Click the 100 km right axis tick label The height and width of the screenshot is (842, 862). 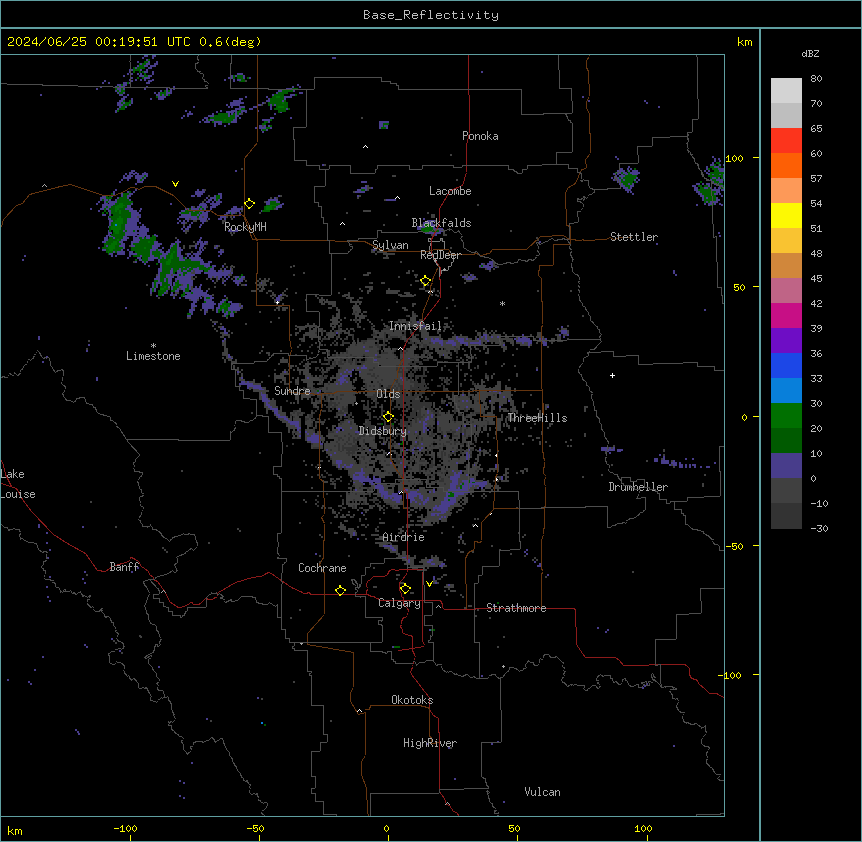[x=734, y=158]
